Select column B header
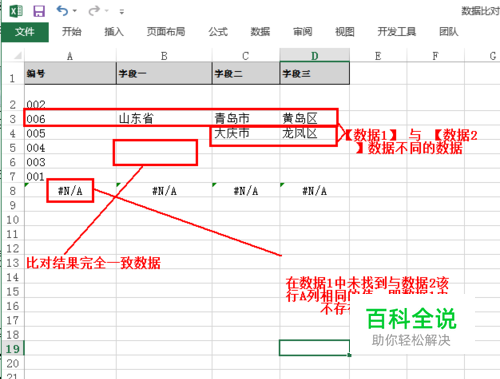The width and height of the screenshot is (500, 379). point(164,56)
